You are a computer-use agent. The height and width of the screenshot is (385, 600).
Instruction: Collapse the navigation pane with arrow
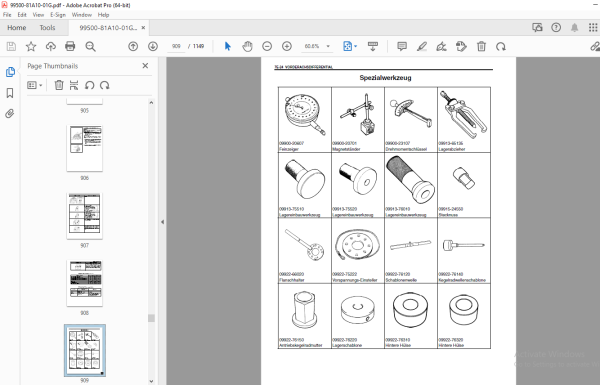click(x=162, y=222)
